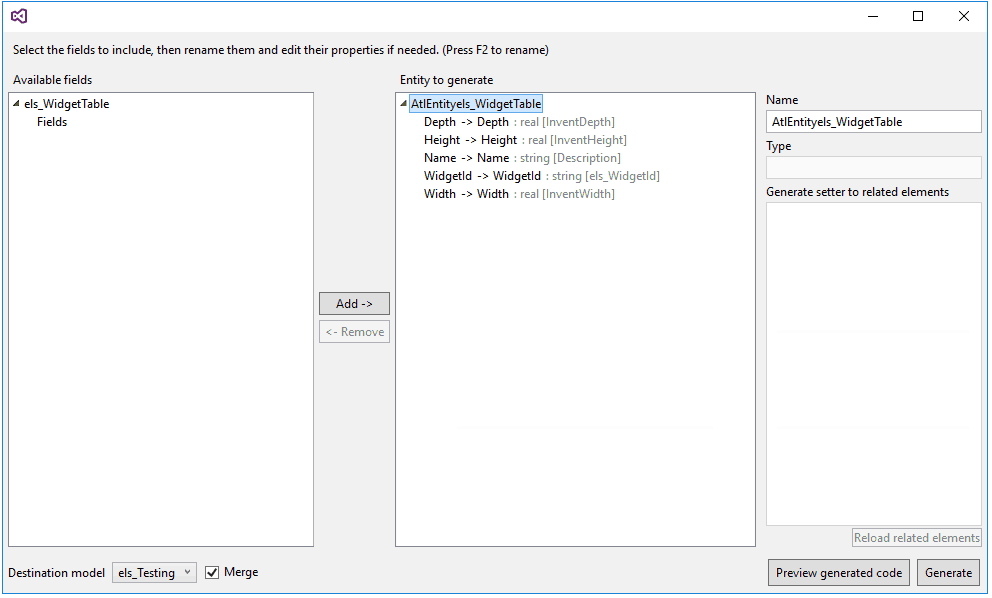This screenshot has width=992, height=598.
Task: Open the Destination model dropdown
Action: pos(154,573)
